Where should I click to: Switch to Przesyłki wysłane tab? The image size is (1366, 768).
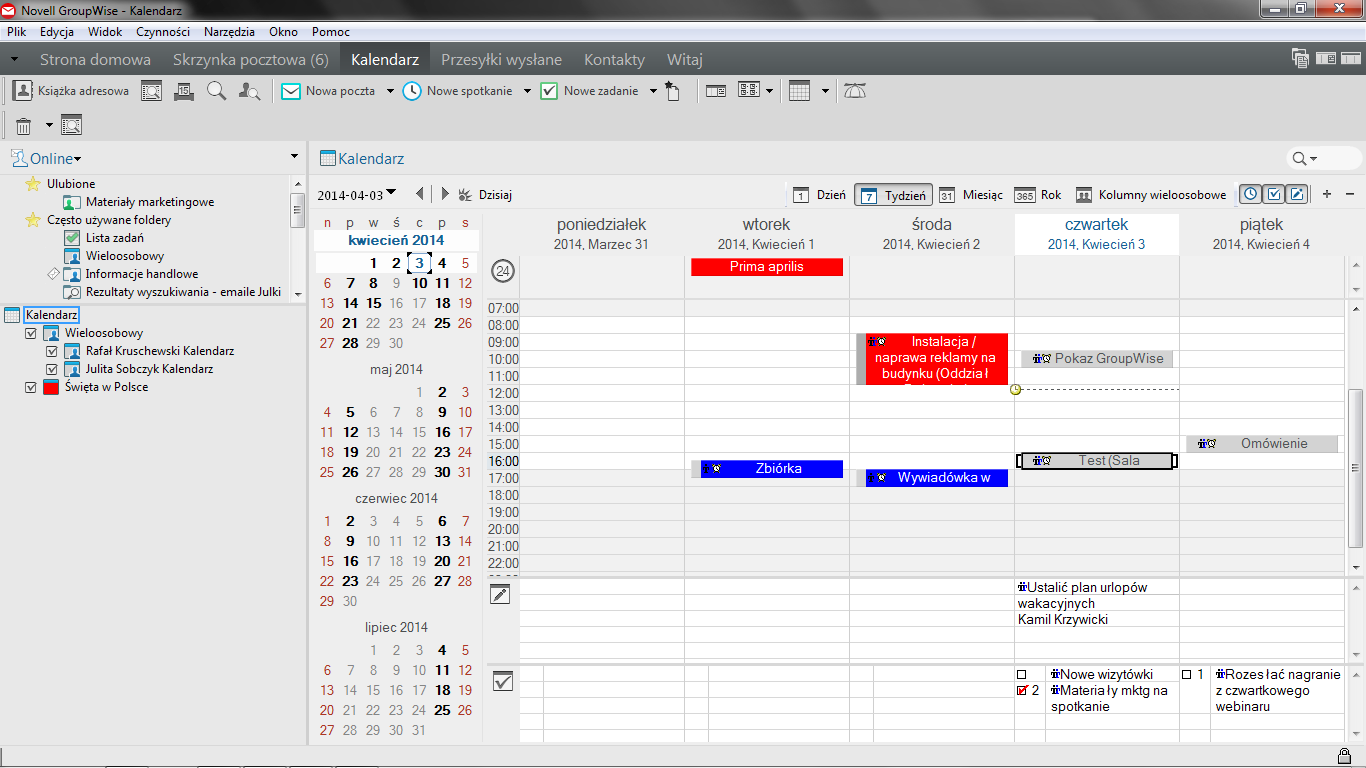click(502, 60)
